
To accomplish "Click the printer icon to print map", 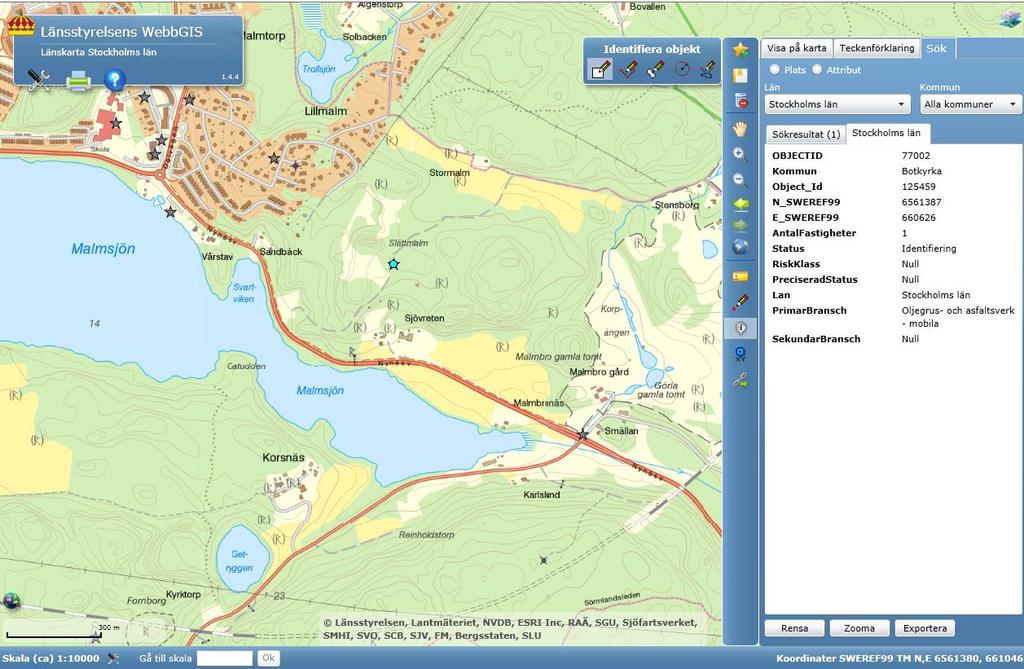I will point(78,80).
